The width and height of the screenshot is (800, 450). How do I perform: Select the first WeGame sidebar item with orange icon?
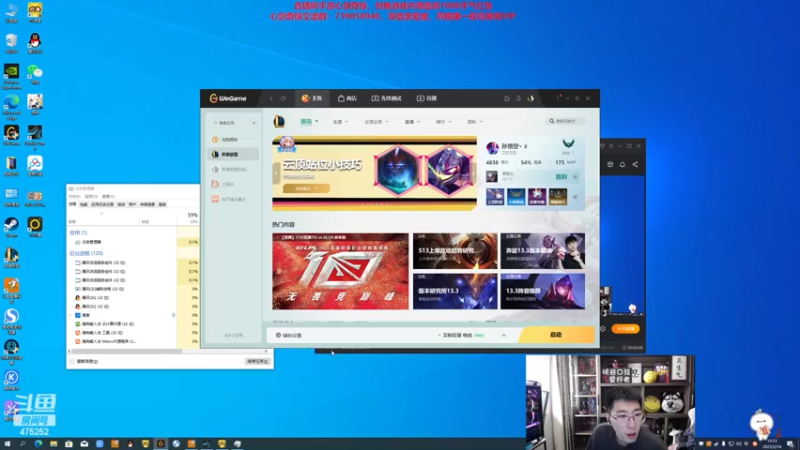(233, 139)
